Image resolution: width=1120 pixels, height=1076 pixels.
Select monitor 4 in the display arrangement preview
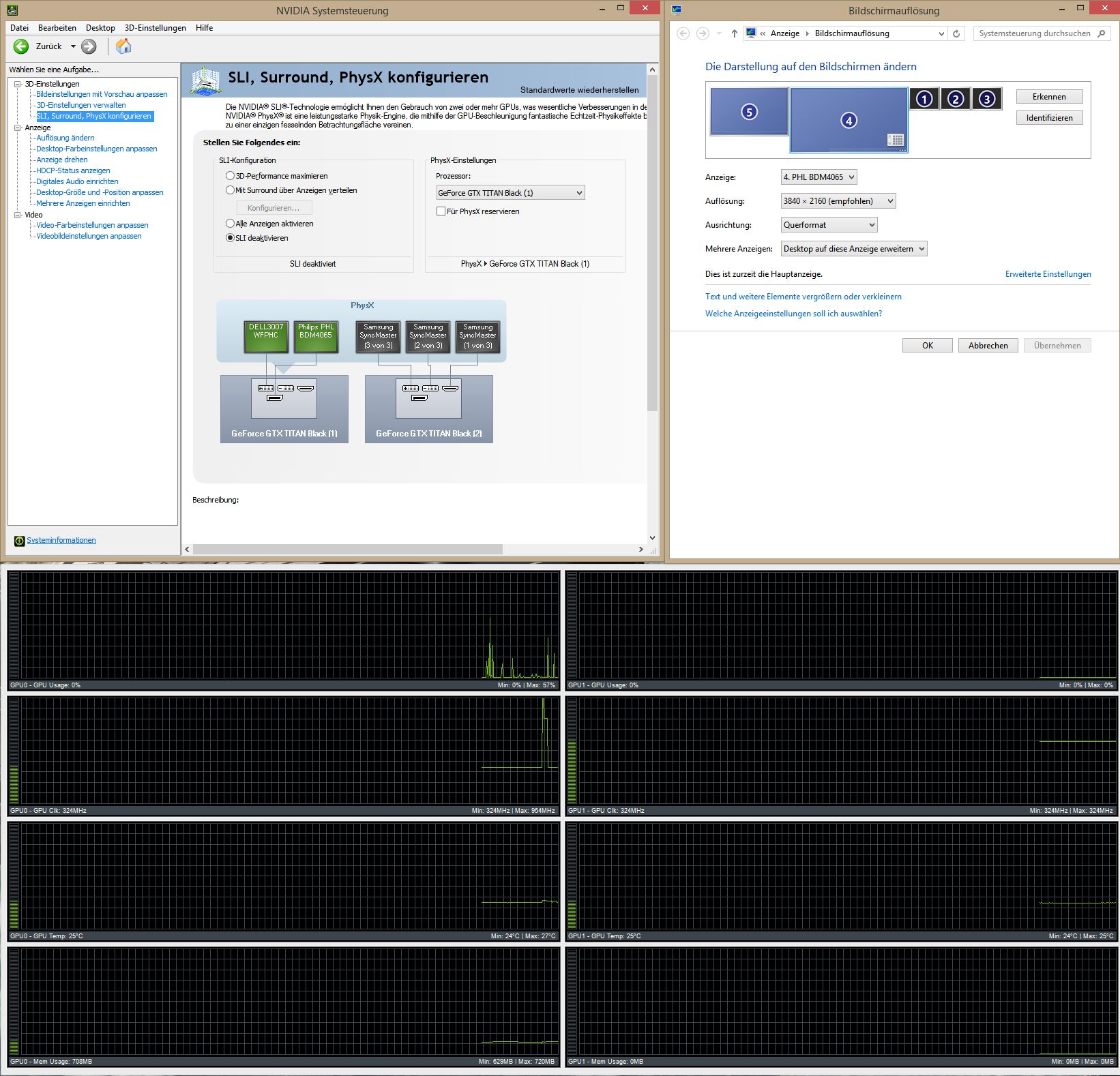click(849, 121)
